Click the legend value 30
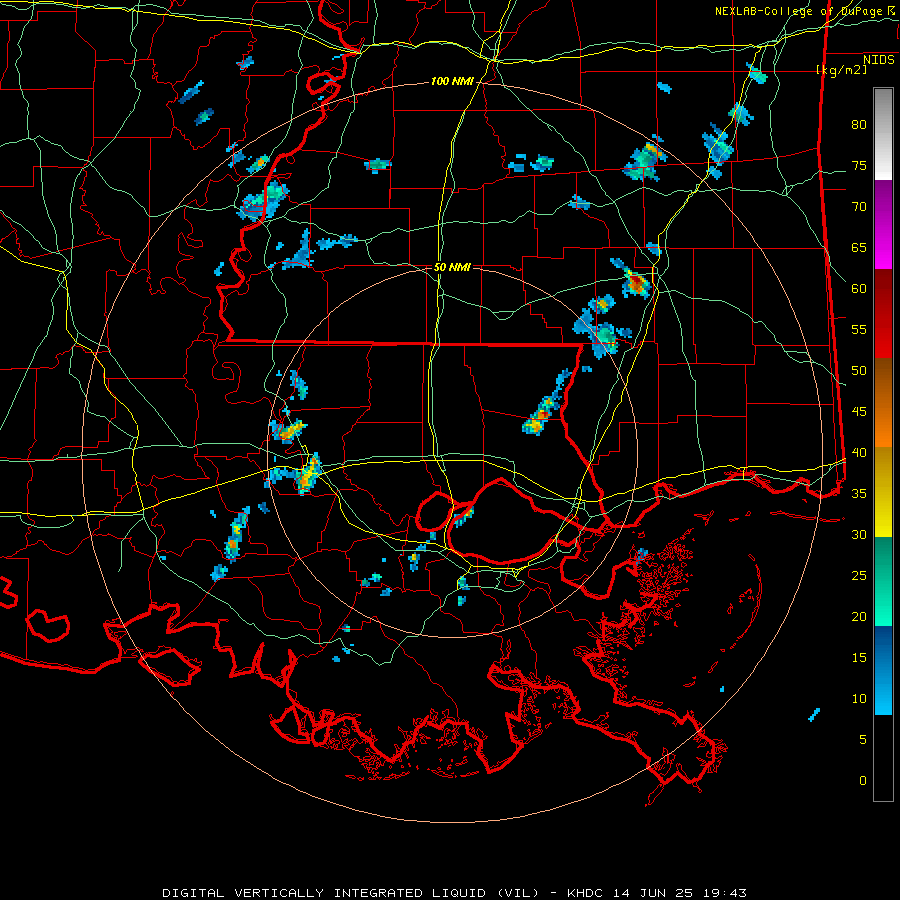Screen dimensions: 900x900 859,534
